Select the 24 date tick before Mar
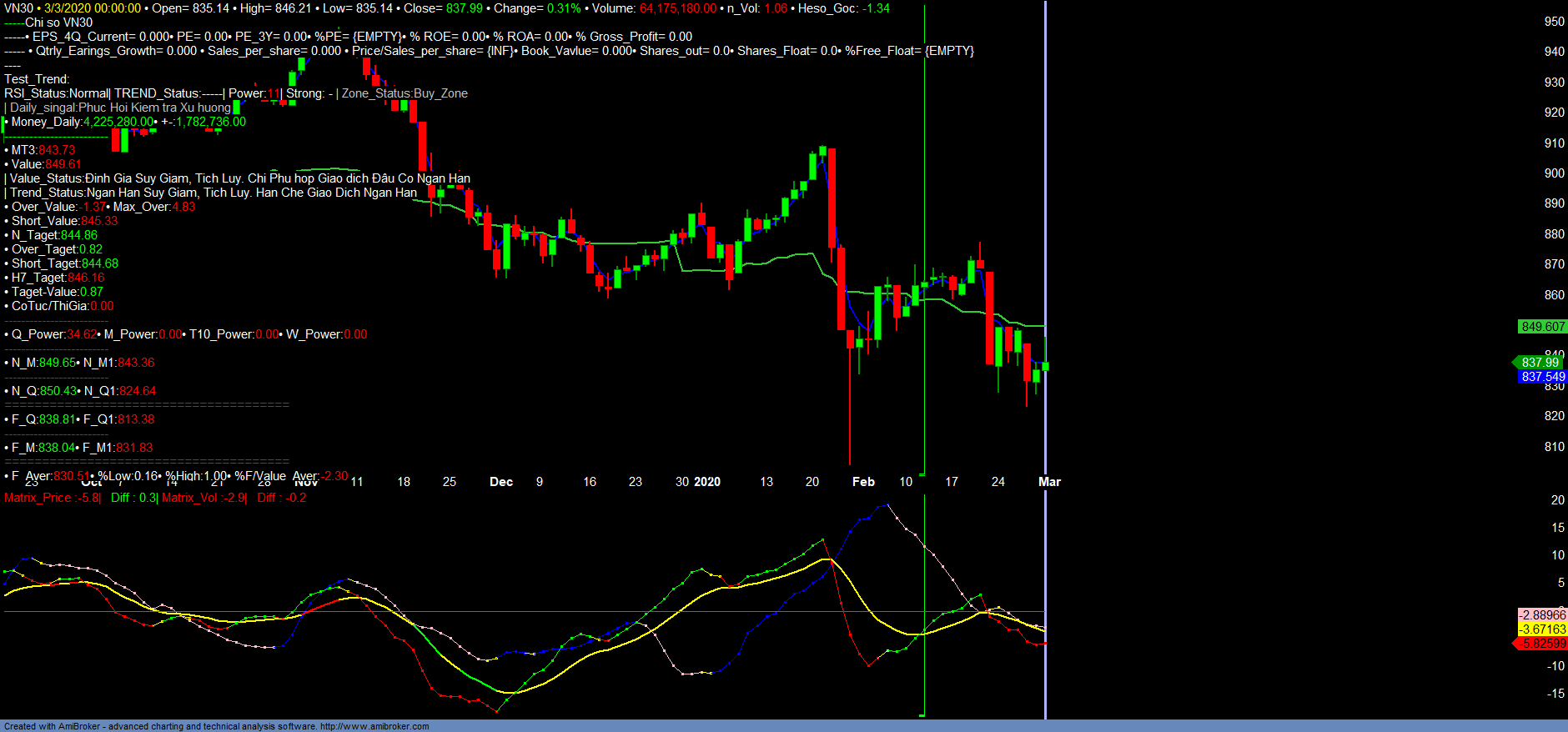This screenshot has width=1568, height=732. [998, 482]
